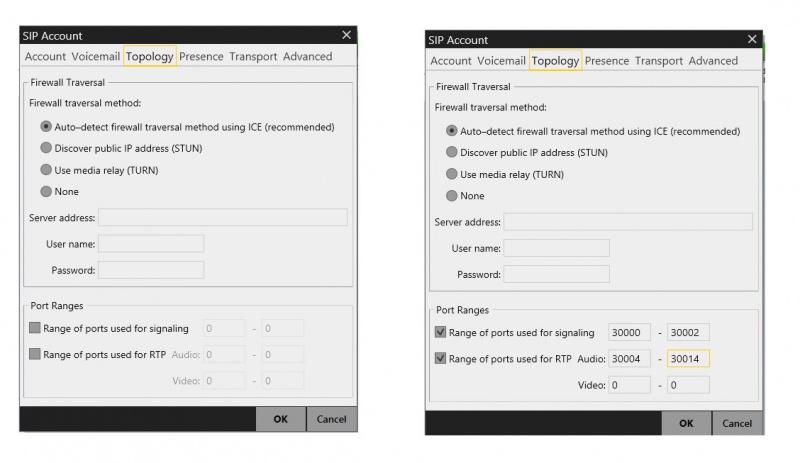Uncheck the checked RTP port range checkbox
The height and width of the screenshot is (463, 800).
point(441,358)
